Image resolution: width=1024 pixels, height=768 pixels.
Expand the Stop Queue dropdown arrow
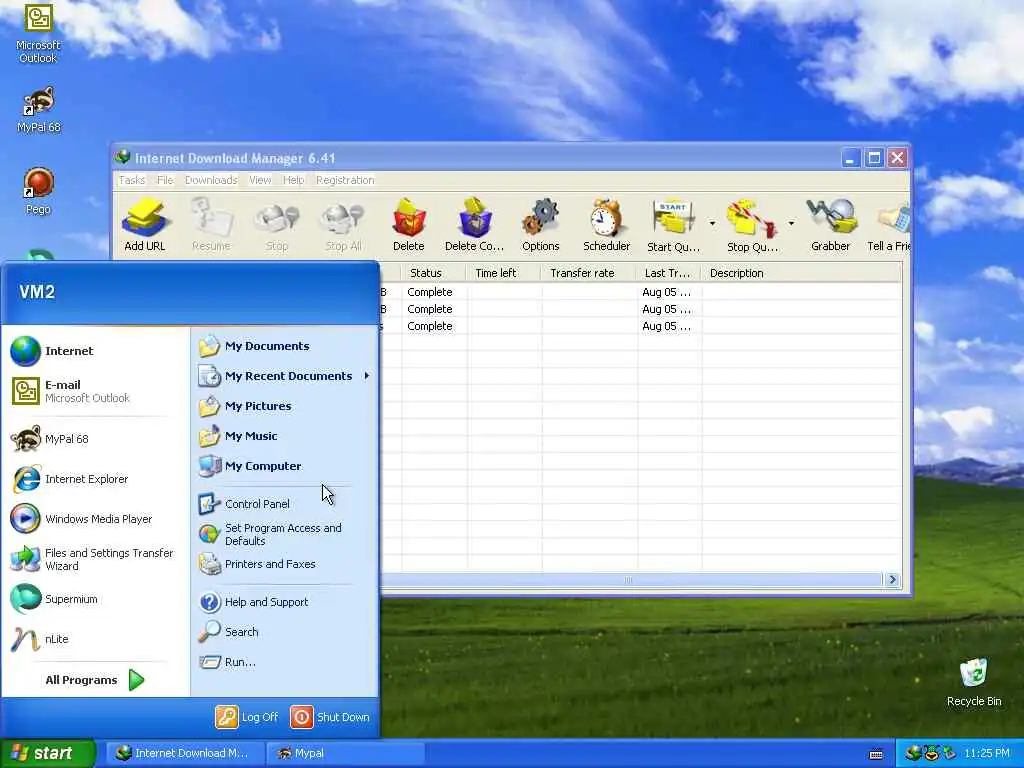[x=791, y=223]
